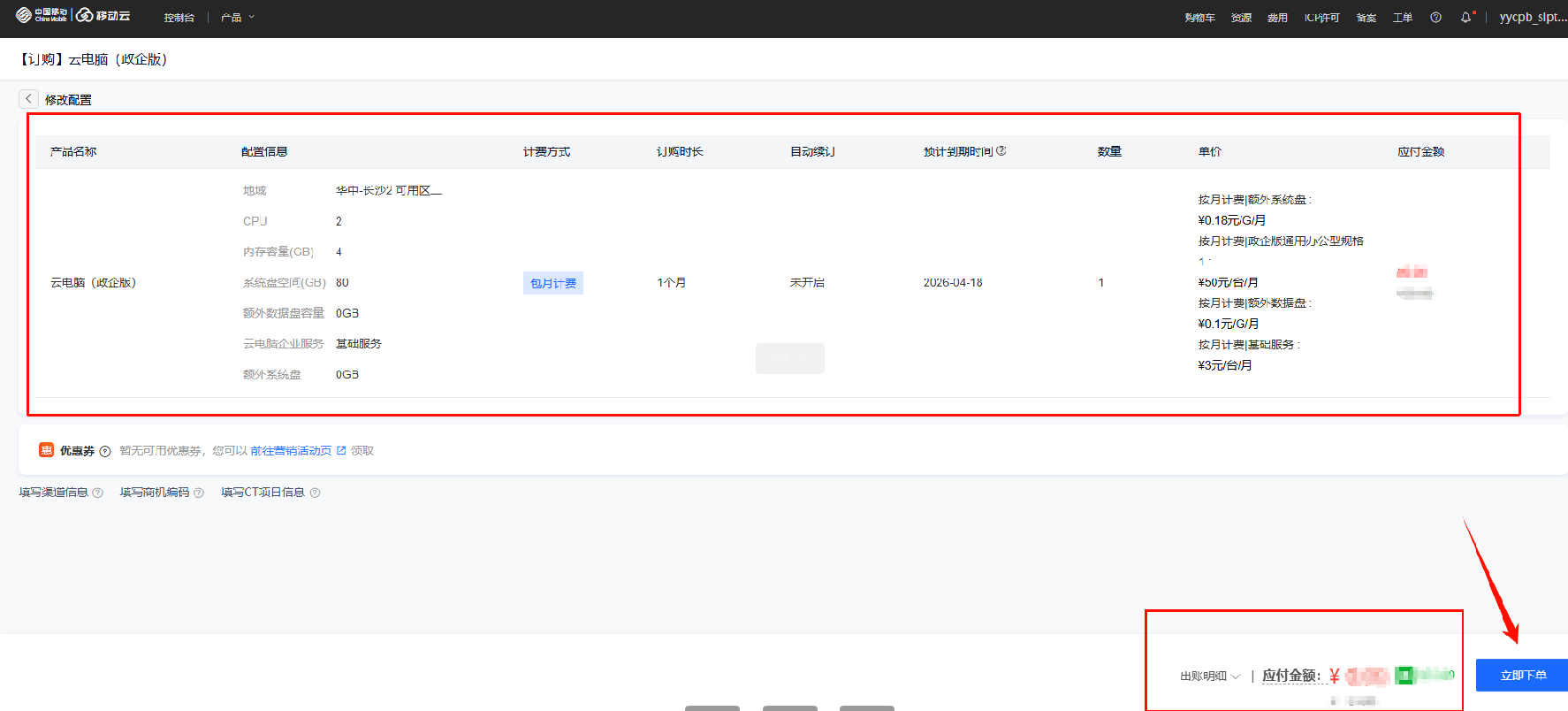
Task: Open the 资源 resources menu
Action: 1241,18
